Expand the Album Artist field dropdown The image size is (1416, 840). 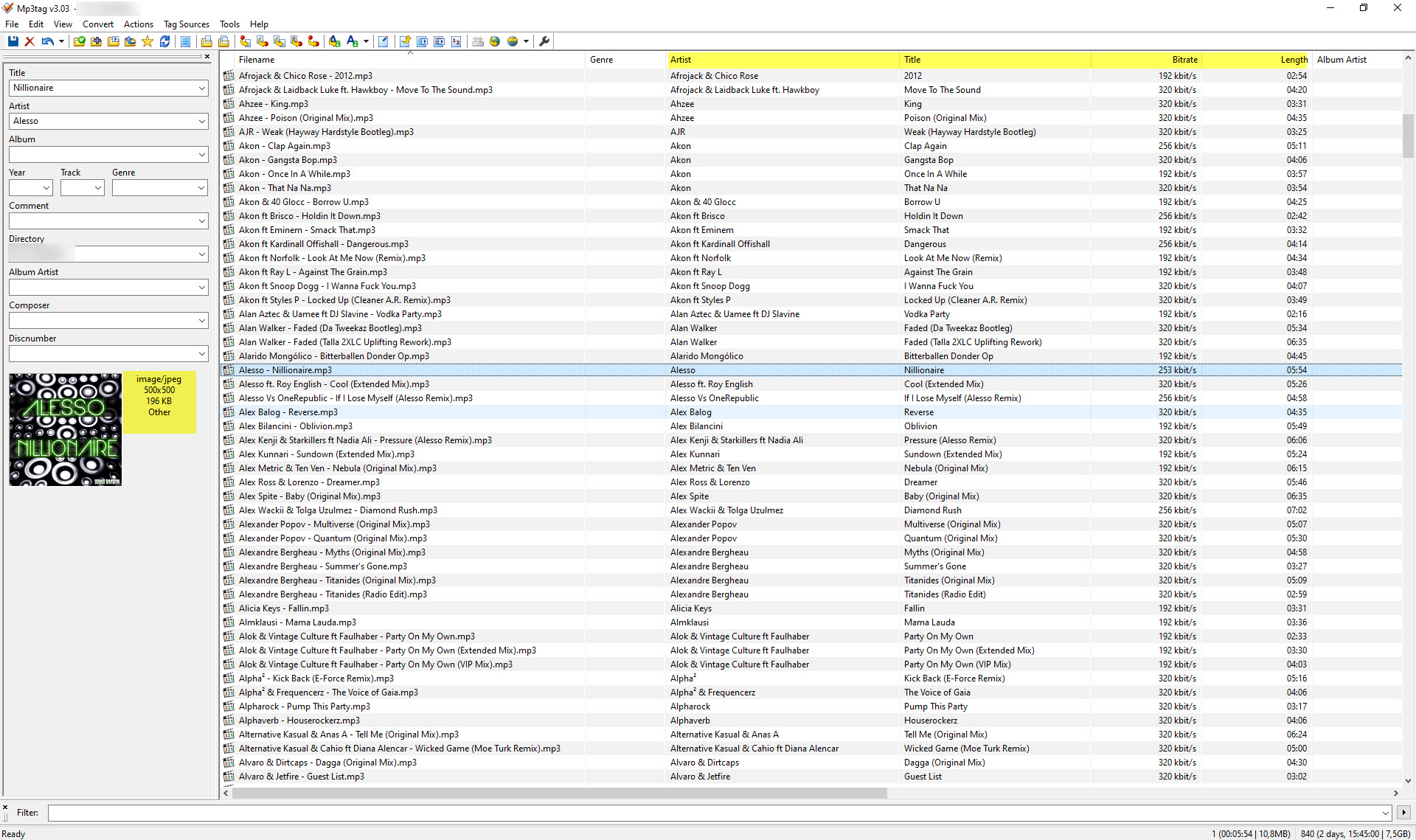[x=202, y=288]
